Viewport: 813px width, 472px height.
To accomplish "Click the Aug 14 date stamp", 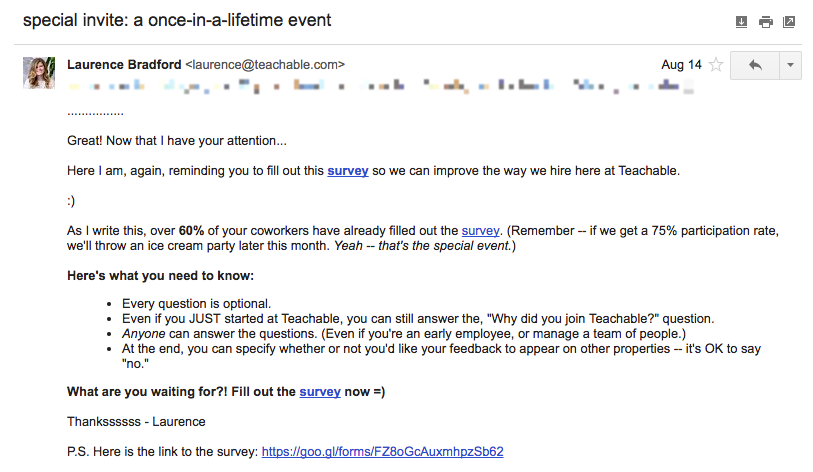I will (x=681, y=65).
